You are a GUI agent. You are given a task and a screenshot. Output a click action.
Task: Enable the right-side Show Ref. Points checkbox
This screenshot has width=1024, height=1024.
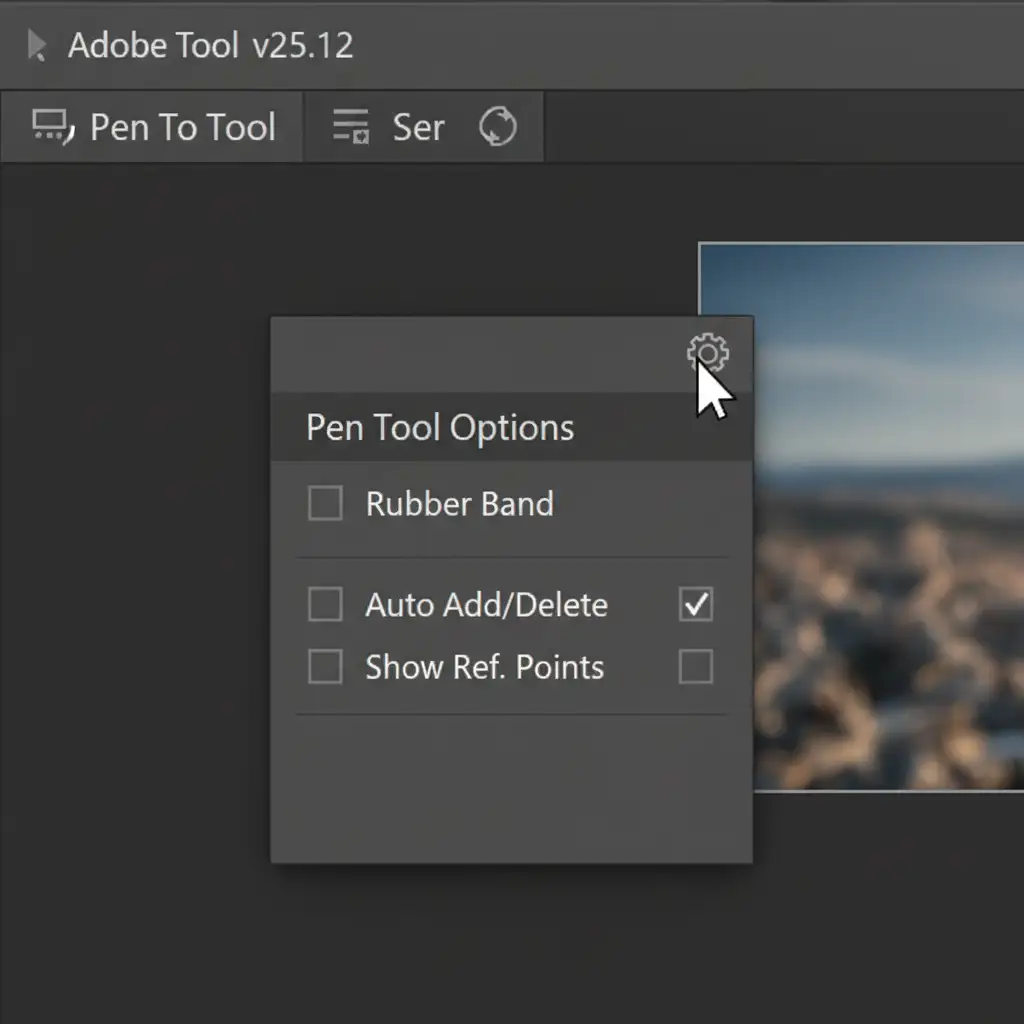(x=696, y=667)
